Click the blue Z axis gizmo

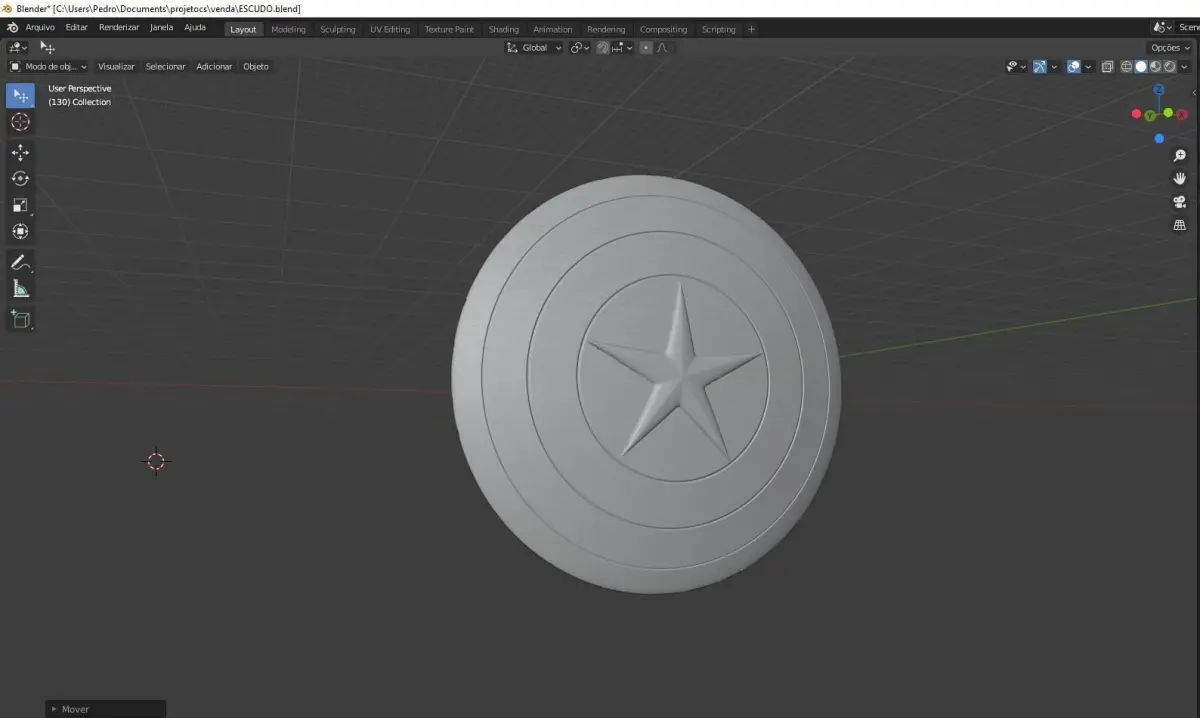tap(1159, 90)
